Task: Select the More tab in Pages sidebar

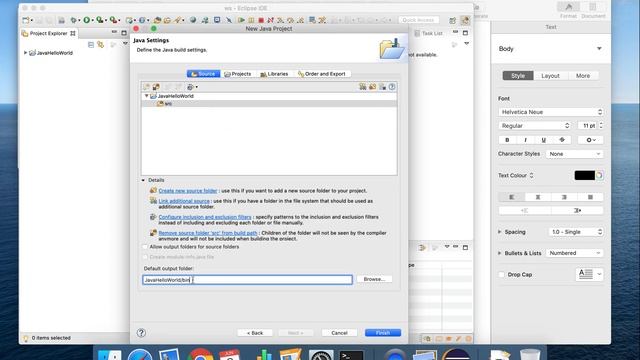Action: tap(583, 76)
